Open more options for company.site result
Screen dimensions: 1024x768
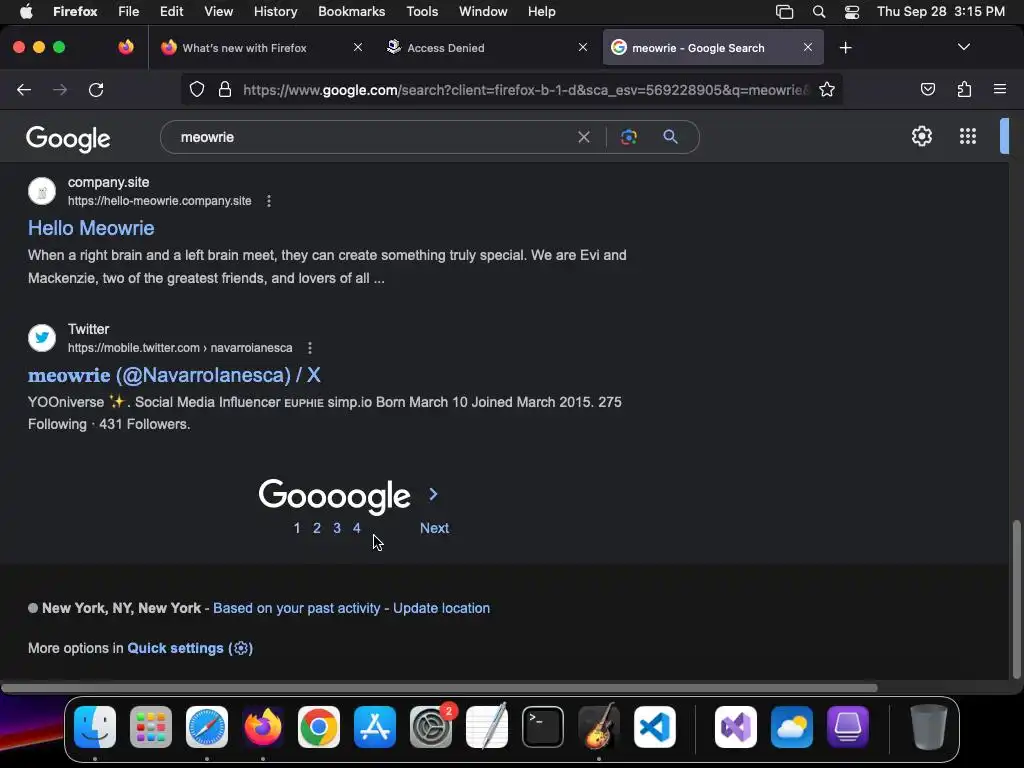click(x=269, y=201)
